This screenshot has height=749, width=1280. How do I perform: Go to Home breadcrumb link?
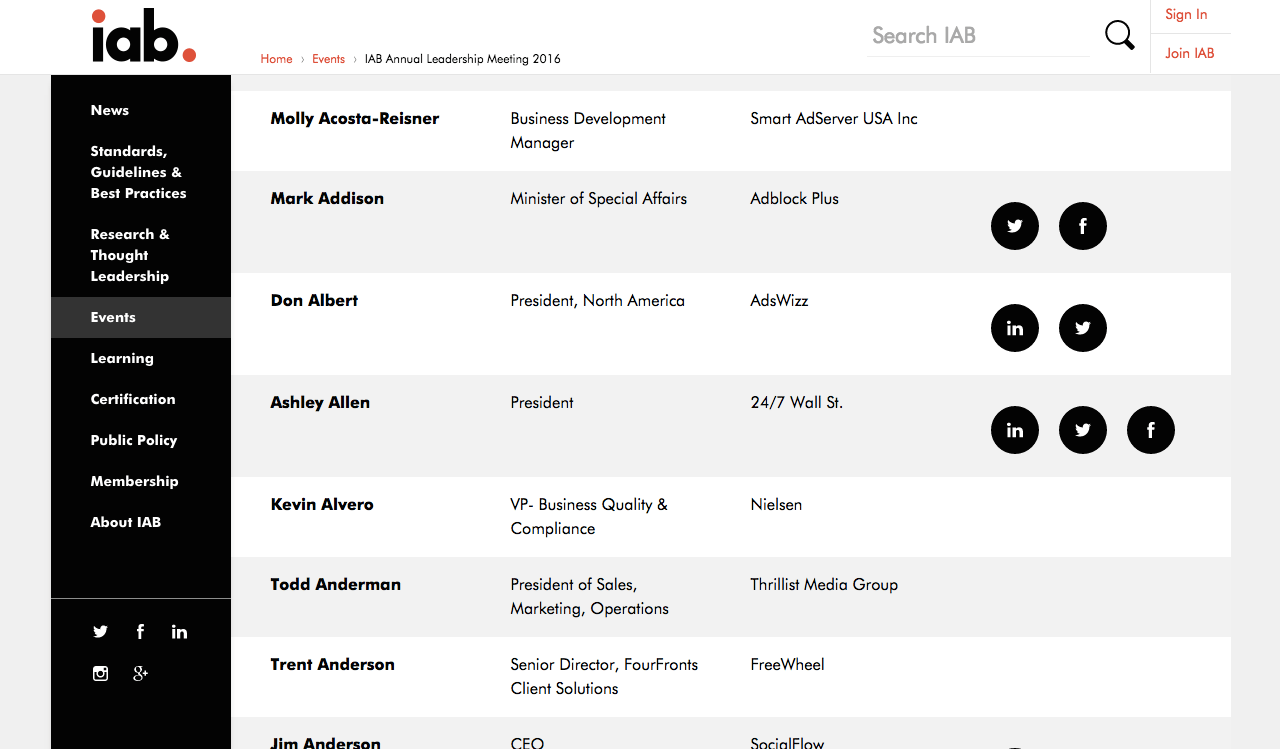coord(276,59)
